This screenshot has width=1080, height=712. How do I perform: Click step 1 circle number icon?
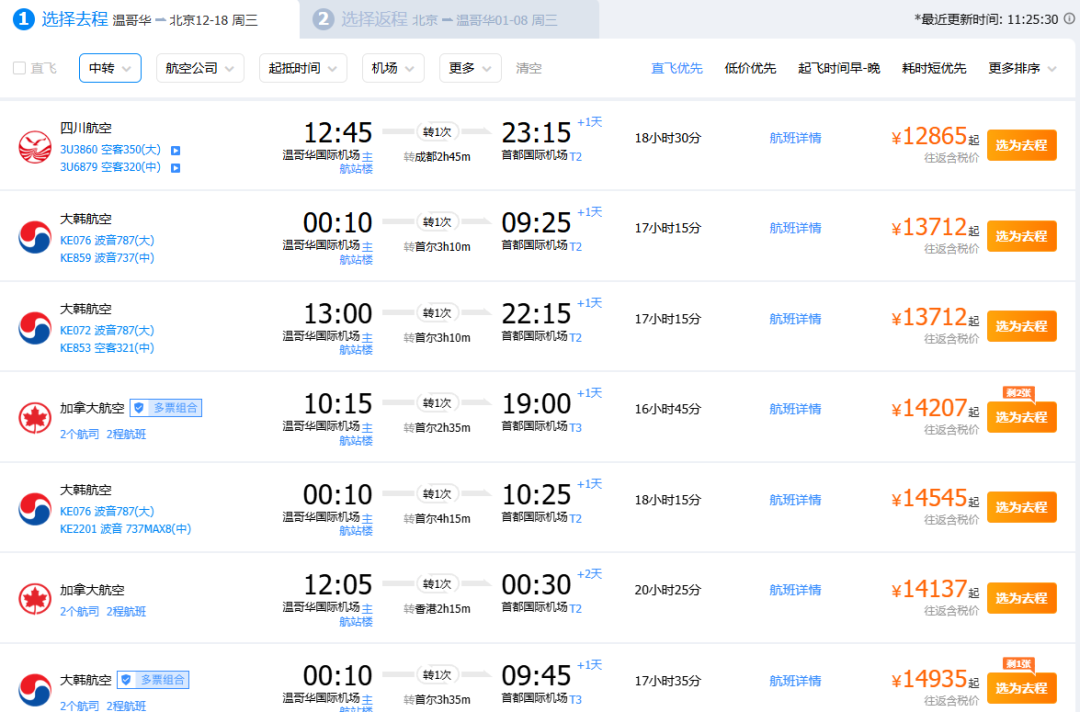click(x=23, y=19)
